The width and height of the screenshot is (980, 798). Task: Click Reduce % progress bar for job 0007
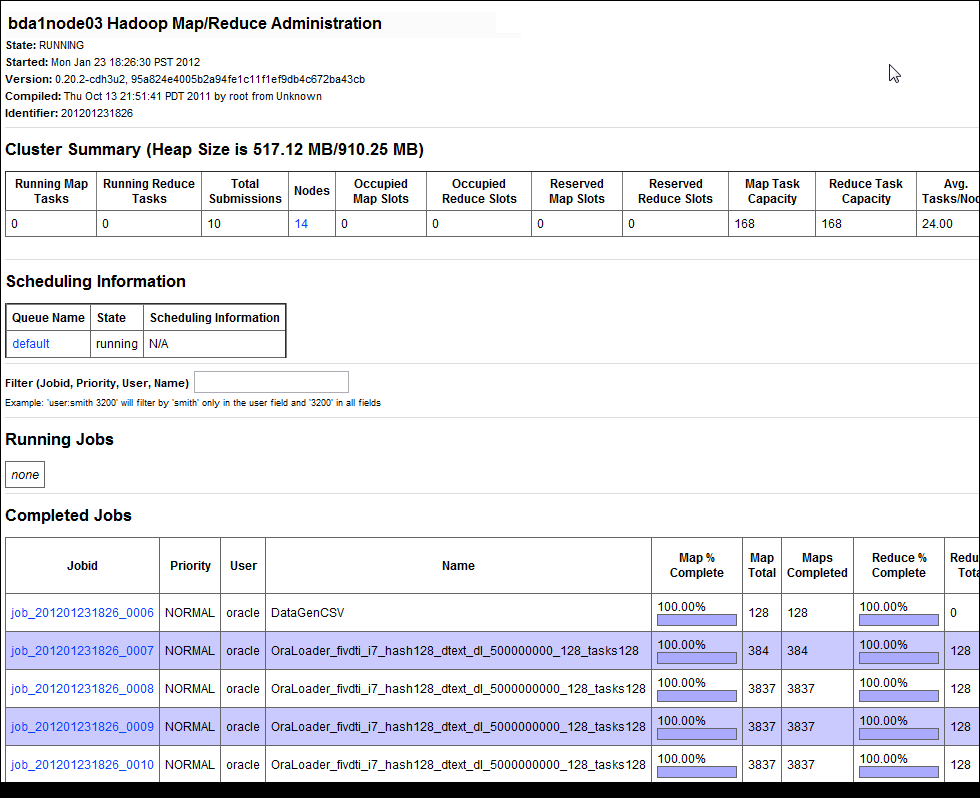pyautogui.click(x=898, y=658)
